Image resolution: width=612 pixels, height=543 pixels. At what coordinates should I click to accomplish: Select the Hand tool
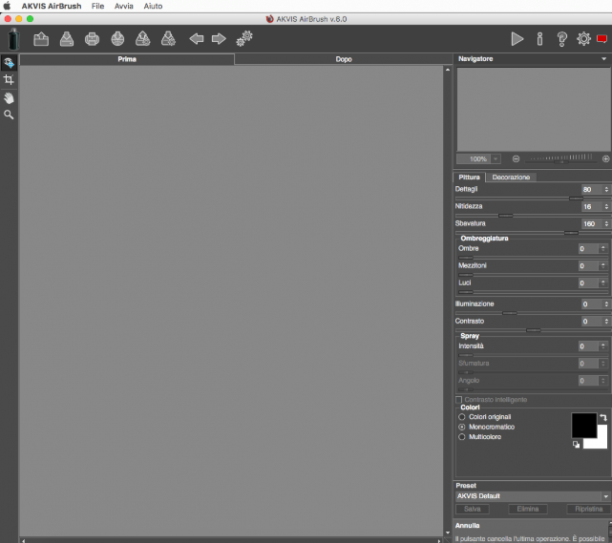[x=9, y=98]
